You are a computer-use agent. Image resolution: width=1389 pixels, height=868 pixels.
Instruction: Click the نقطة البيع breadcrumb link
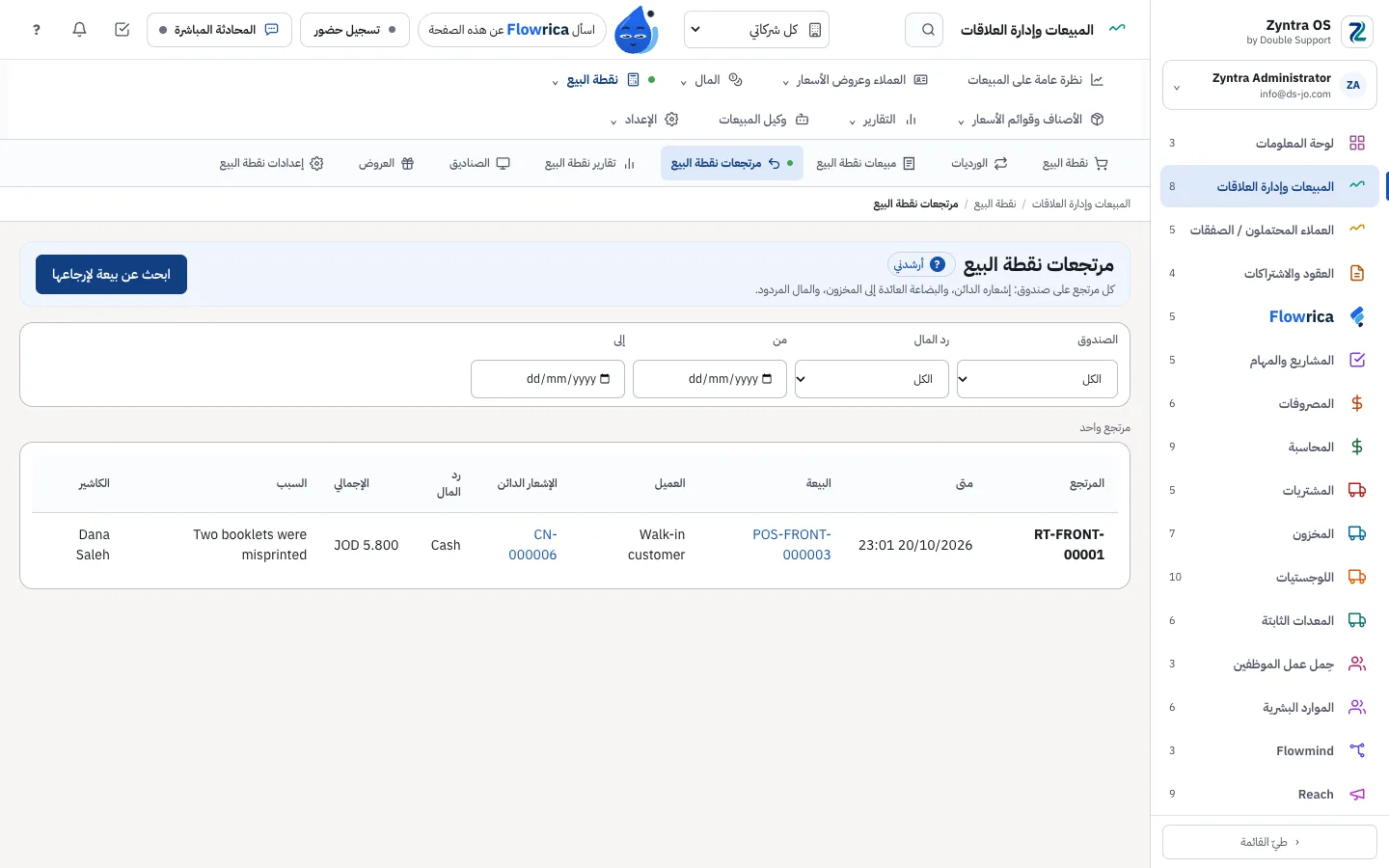(x=994, y=203)
